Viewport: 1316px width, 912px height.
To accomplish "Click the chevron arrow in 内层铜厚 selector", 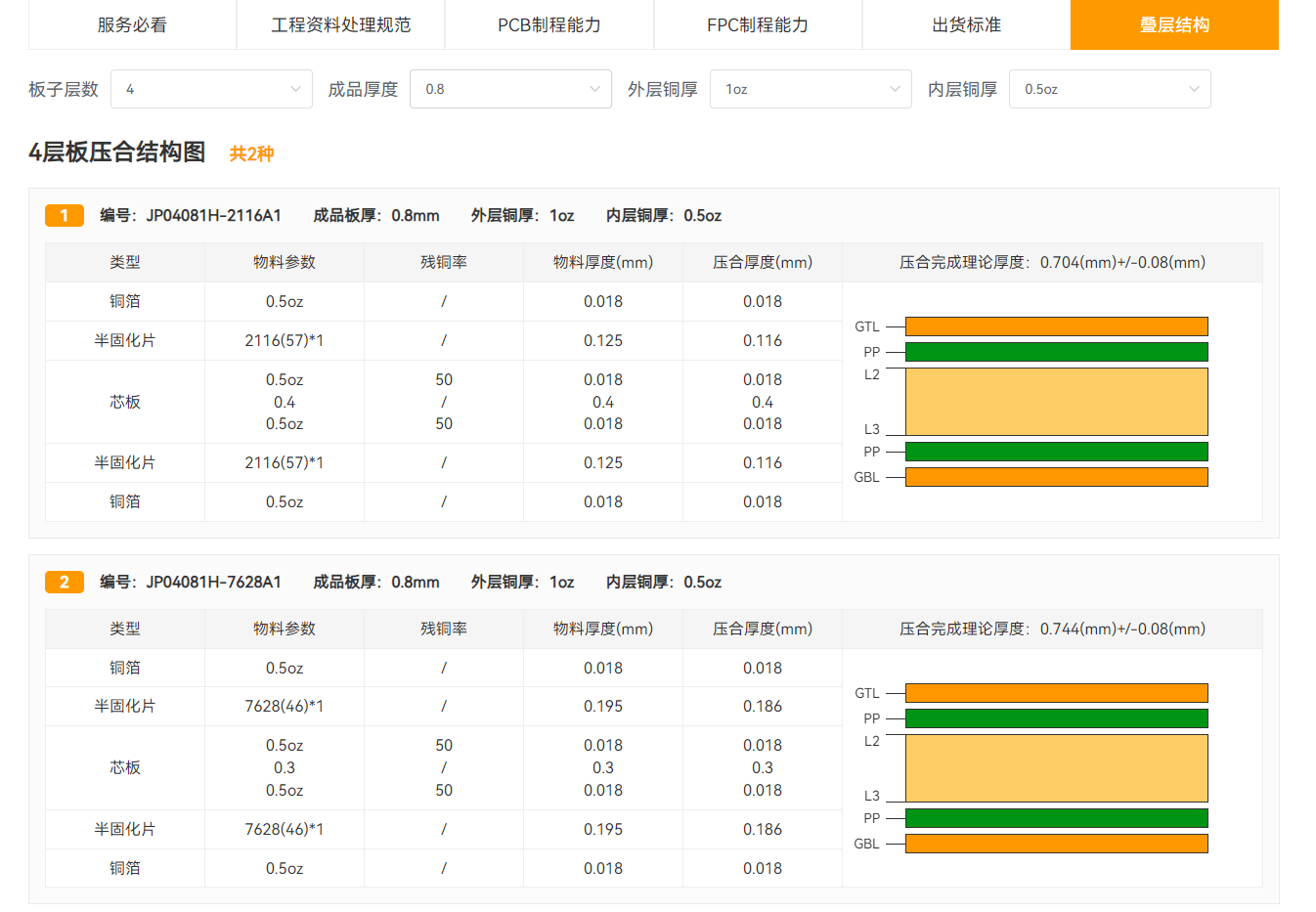I will 1194,89.
